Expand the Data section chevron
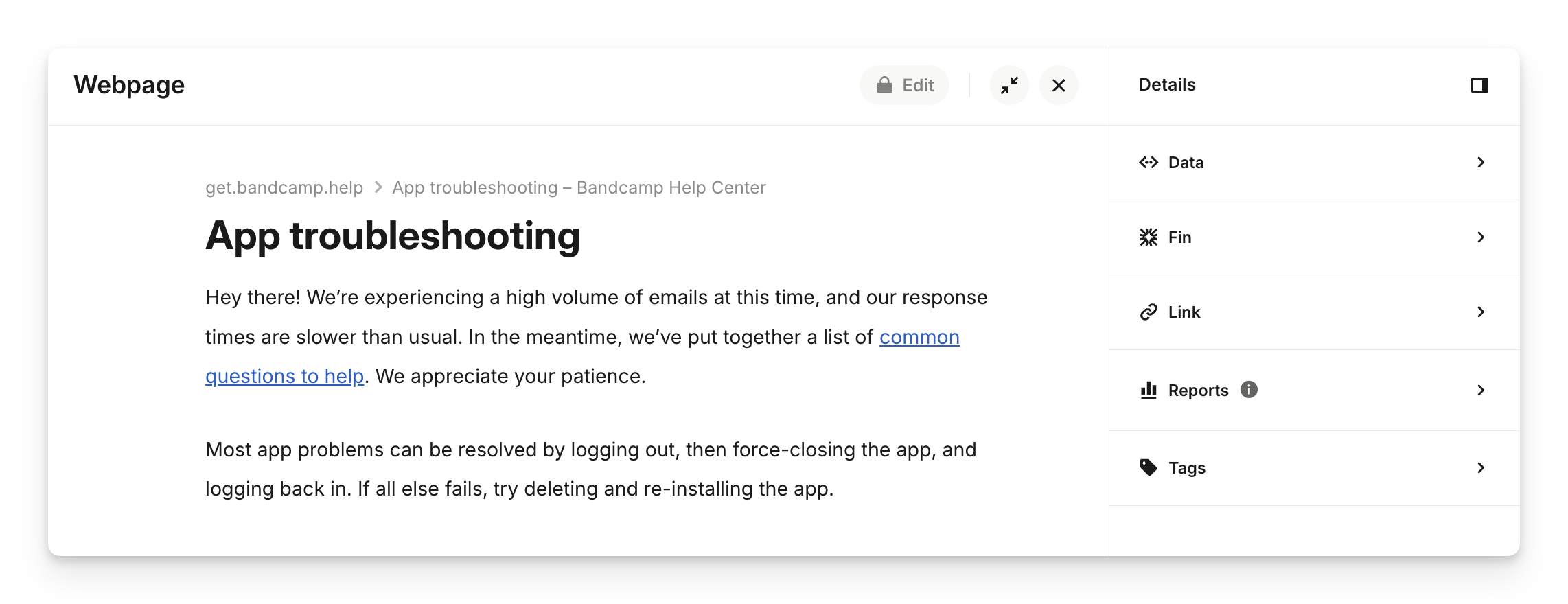1568x604 pixels. tap(1481, 163)
